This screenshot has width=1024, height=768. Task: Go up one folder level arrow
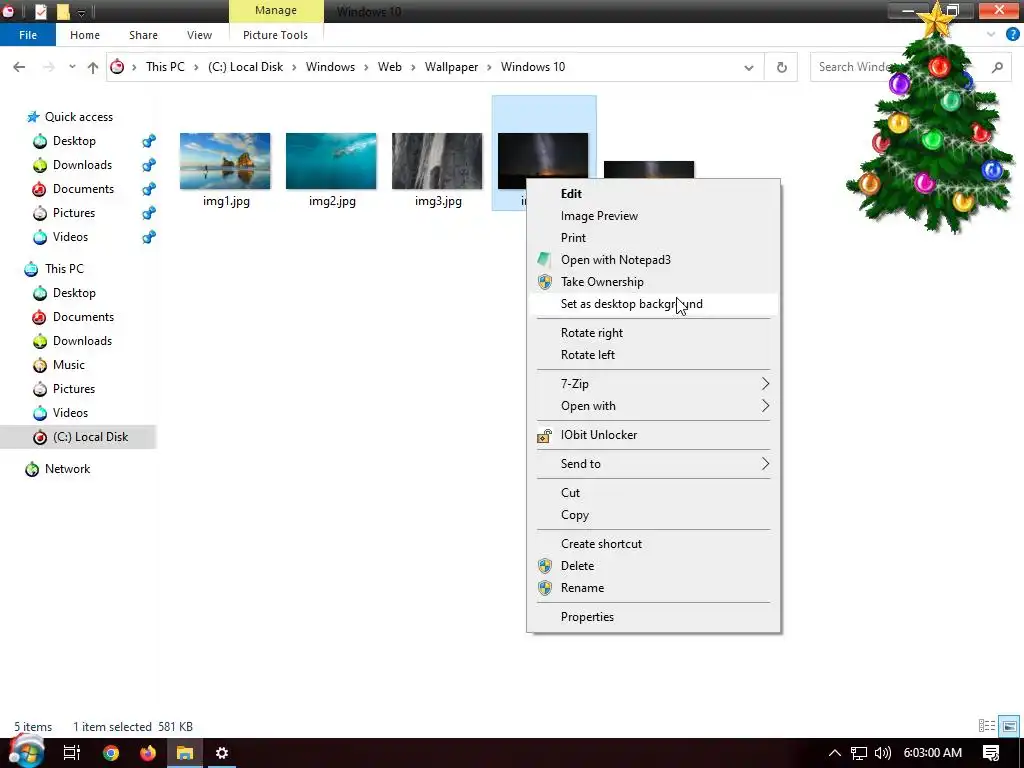click(93, 67)
